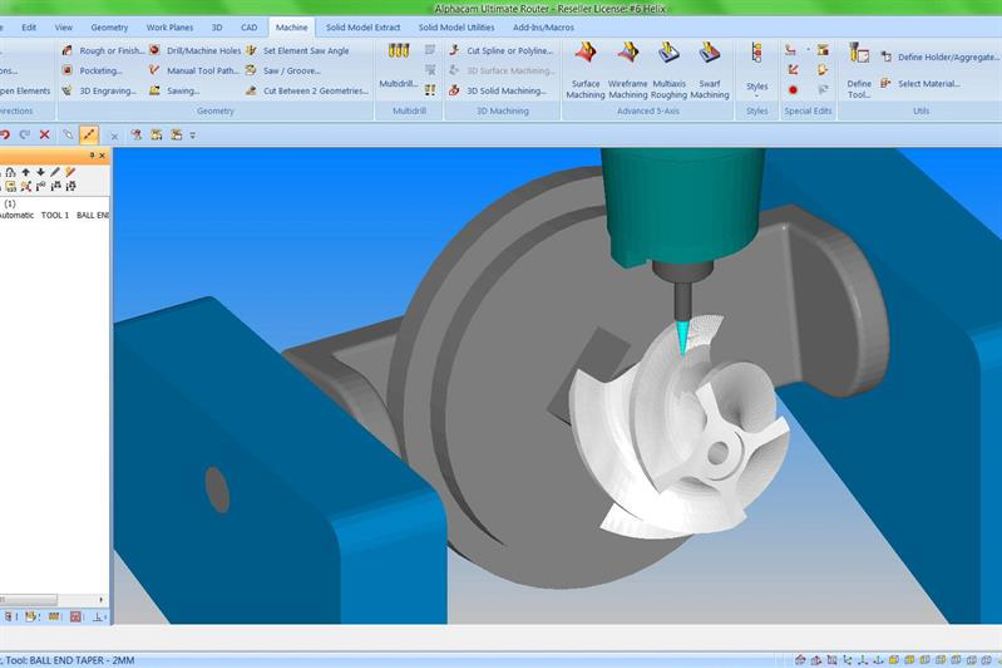Click the pencil edit icon in panel
1002x668 pixels.
(56, 173)
